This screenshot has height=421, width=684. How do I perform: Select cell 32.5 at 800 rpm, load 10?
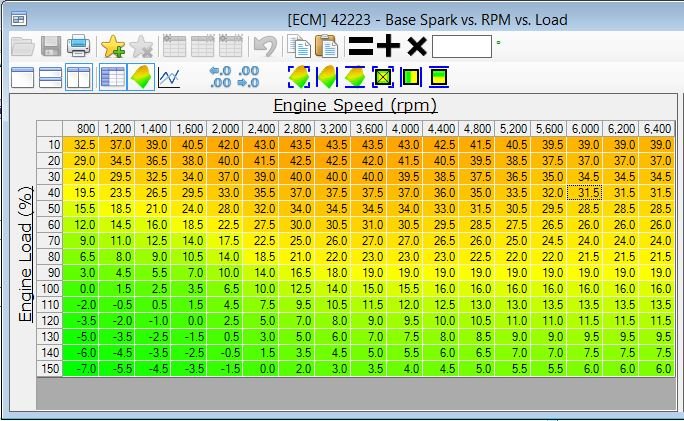coord(81,144)
